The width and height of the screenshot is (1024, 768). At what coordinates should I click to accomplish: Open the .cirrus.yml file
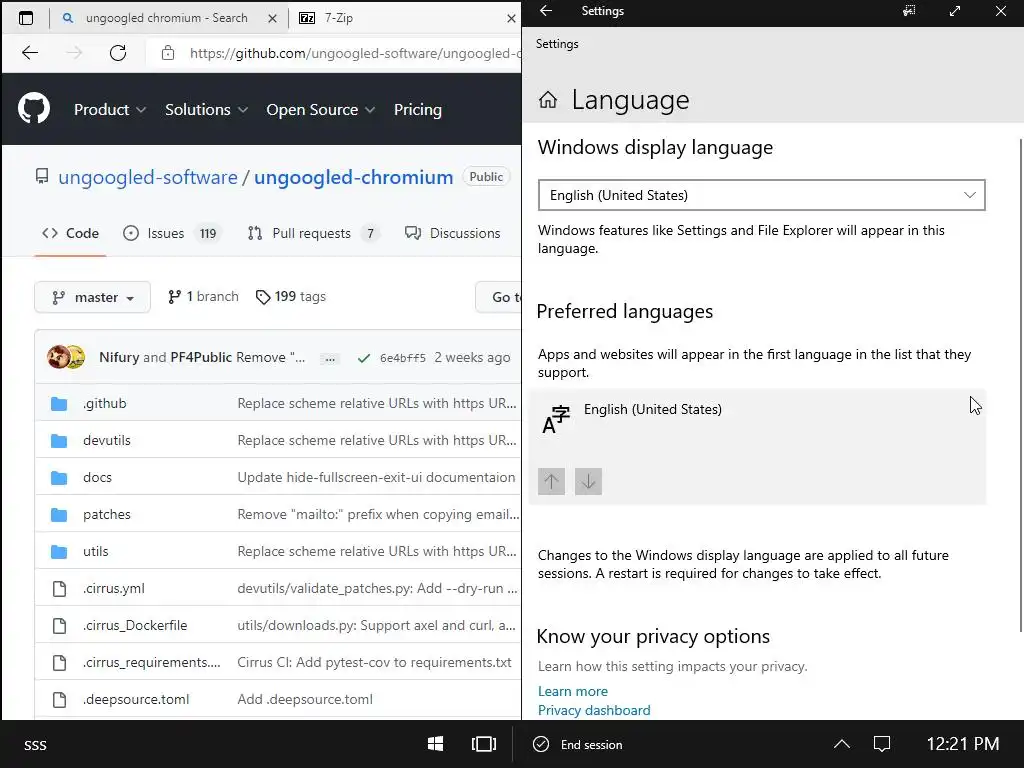tap(114, 588)
